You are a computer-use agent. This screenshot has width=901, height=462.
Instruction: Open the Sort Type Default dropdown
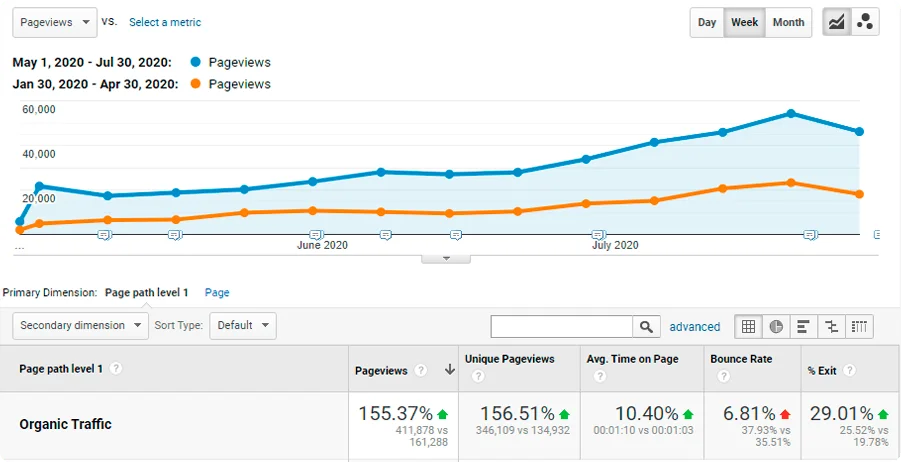pos(243,325)
